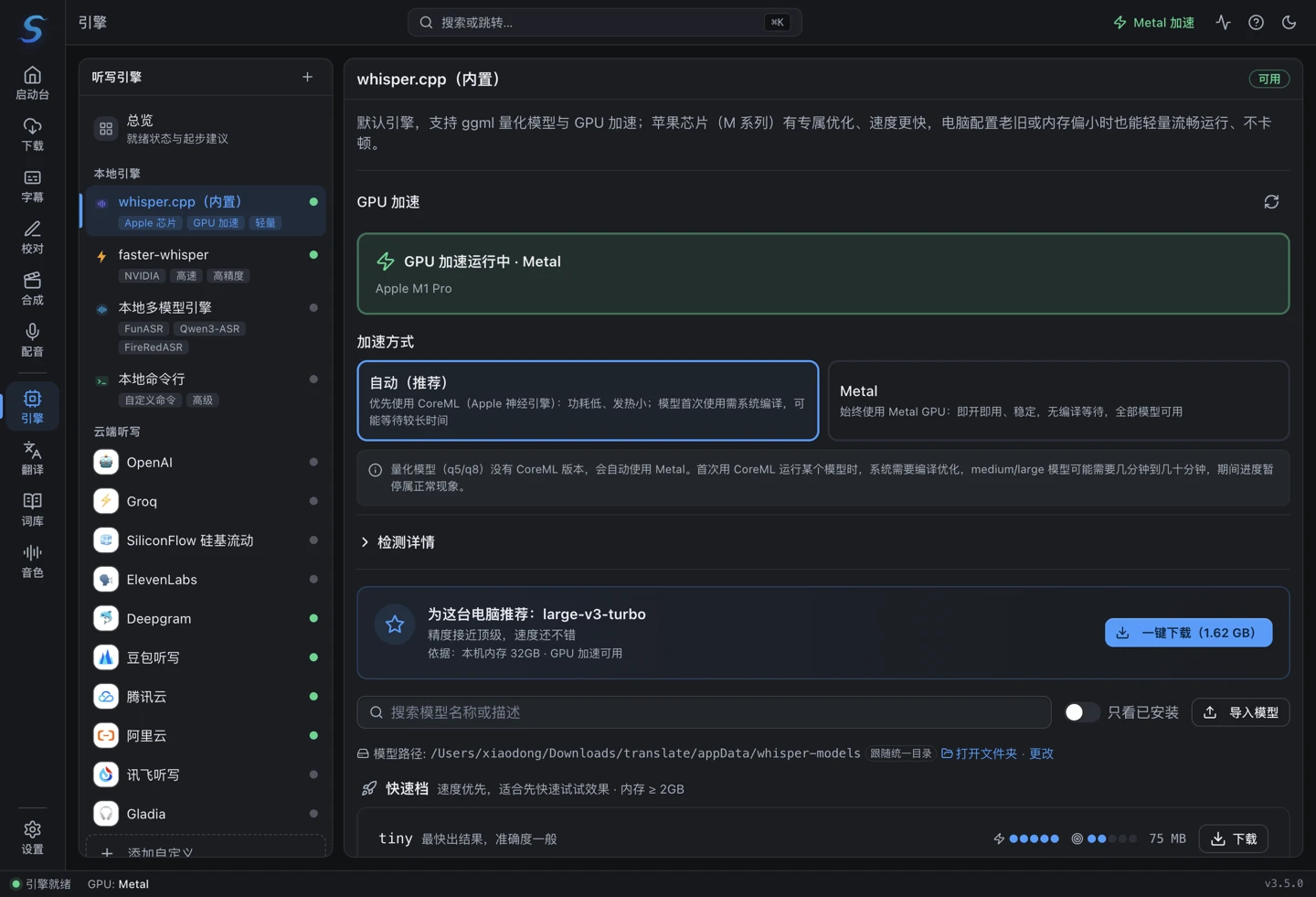
Task: Select the Gladia engine
Action: tap(207, 814)
